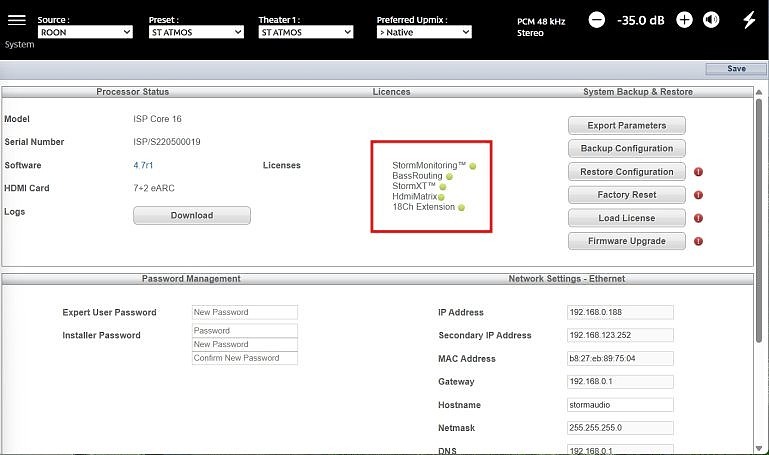Click the Secondary IP Address field
Image resolution: width=769 pixels, height=455 pixels.
[x=620, y=335]
